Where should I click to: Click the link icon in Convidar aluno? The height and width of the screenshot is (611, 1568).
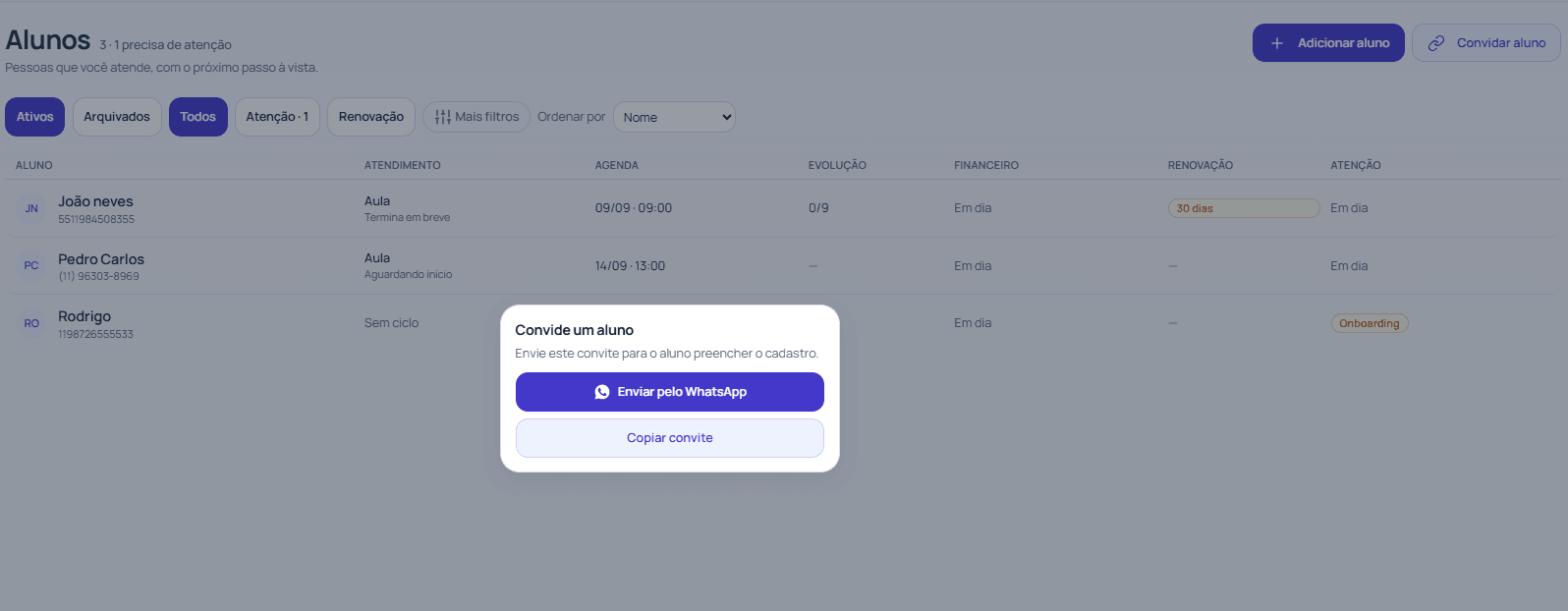pos(1436,43)
